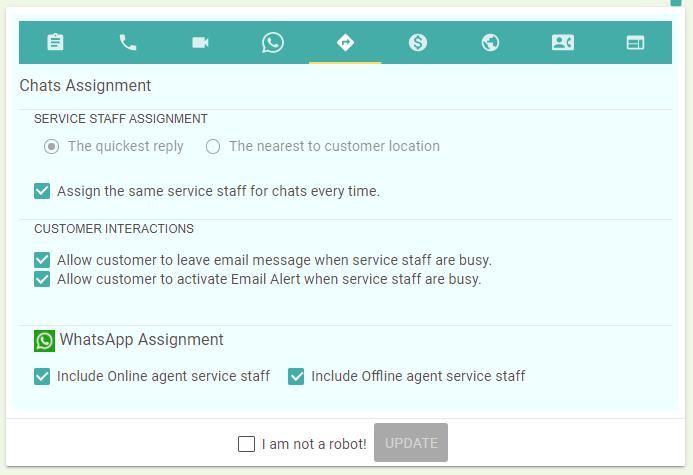Screen dimensions: 693x475
Task: Open the contact card tab icon
Action: [563, 42]
